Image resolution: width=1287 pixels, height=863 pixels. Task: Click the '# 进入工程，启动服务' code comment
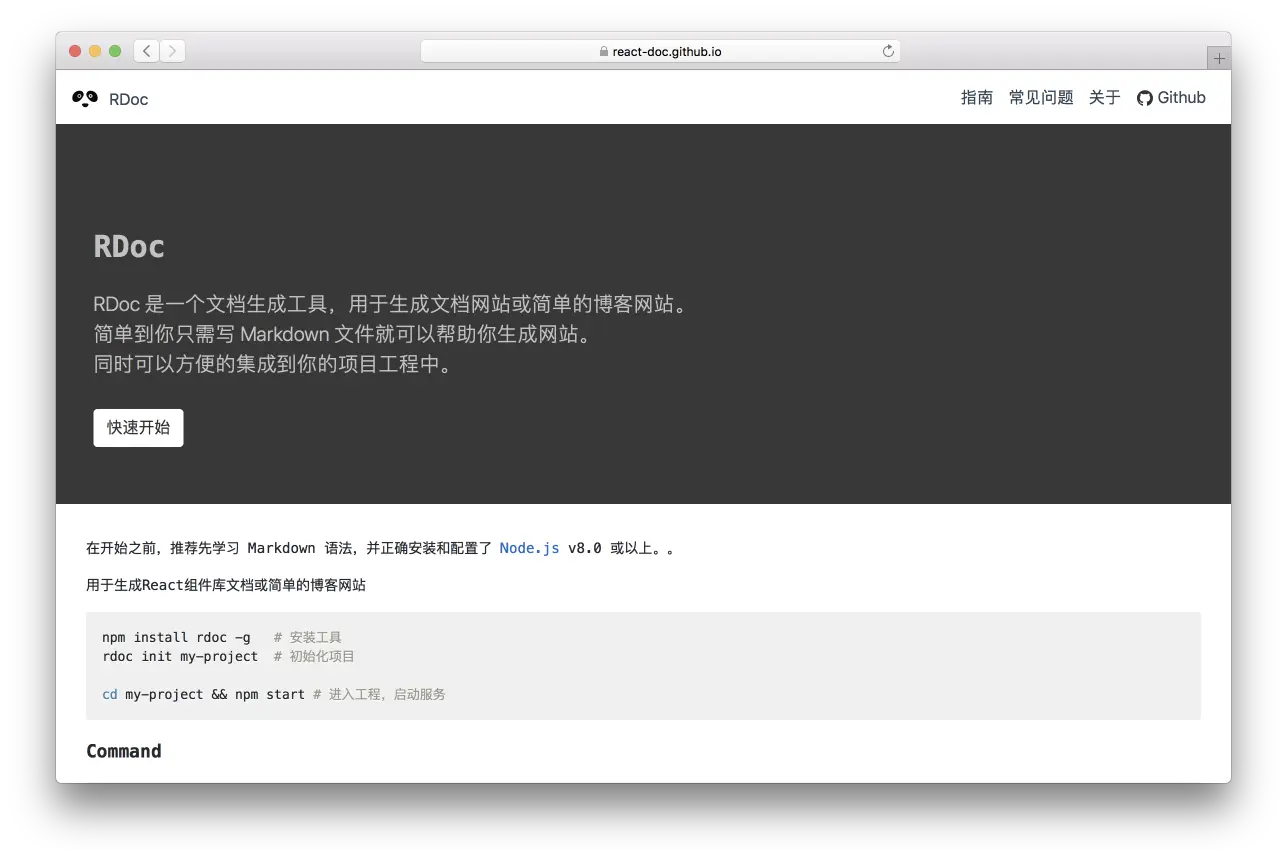coord(379,694)
